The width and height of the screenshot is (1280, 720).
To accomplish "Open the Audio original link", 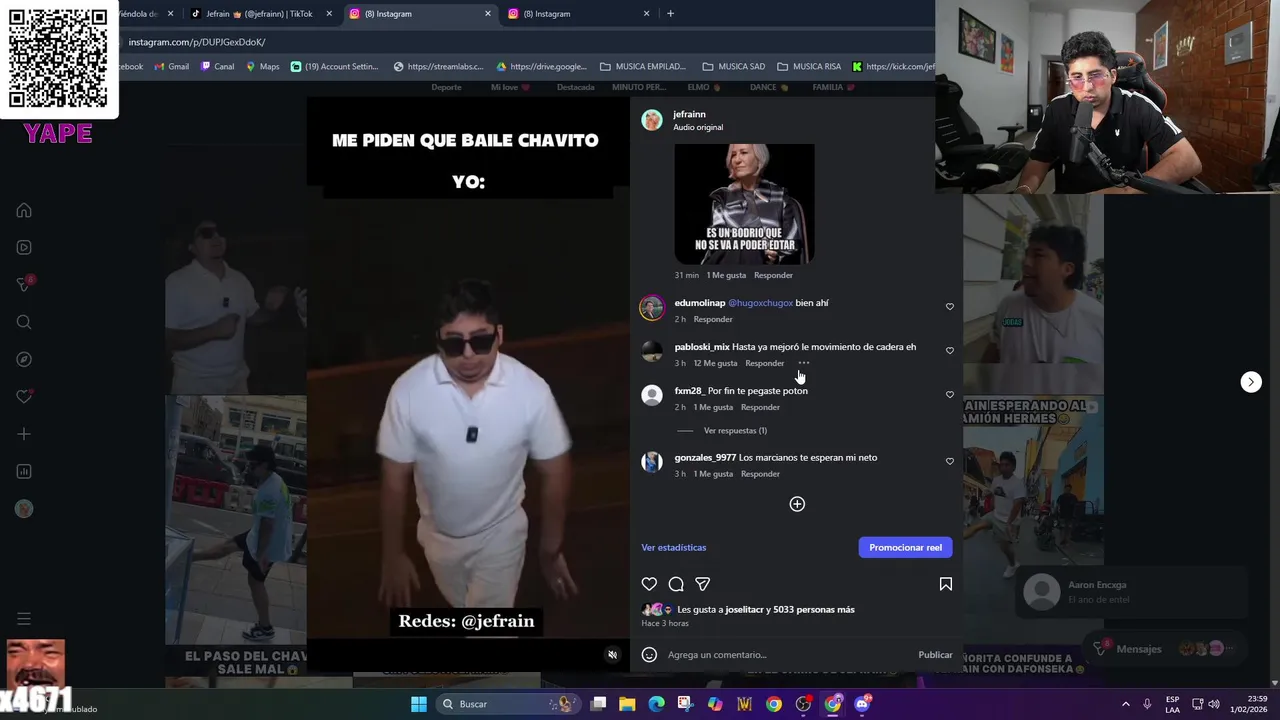I will point(698,128).
